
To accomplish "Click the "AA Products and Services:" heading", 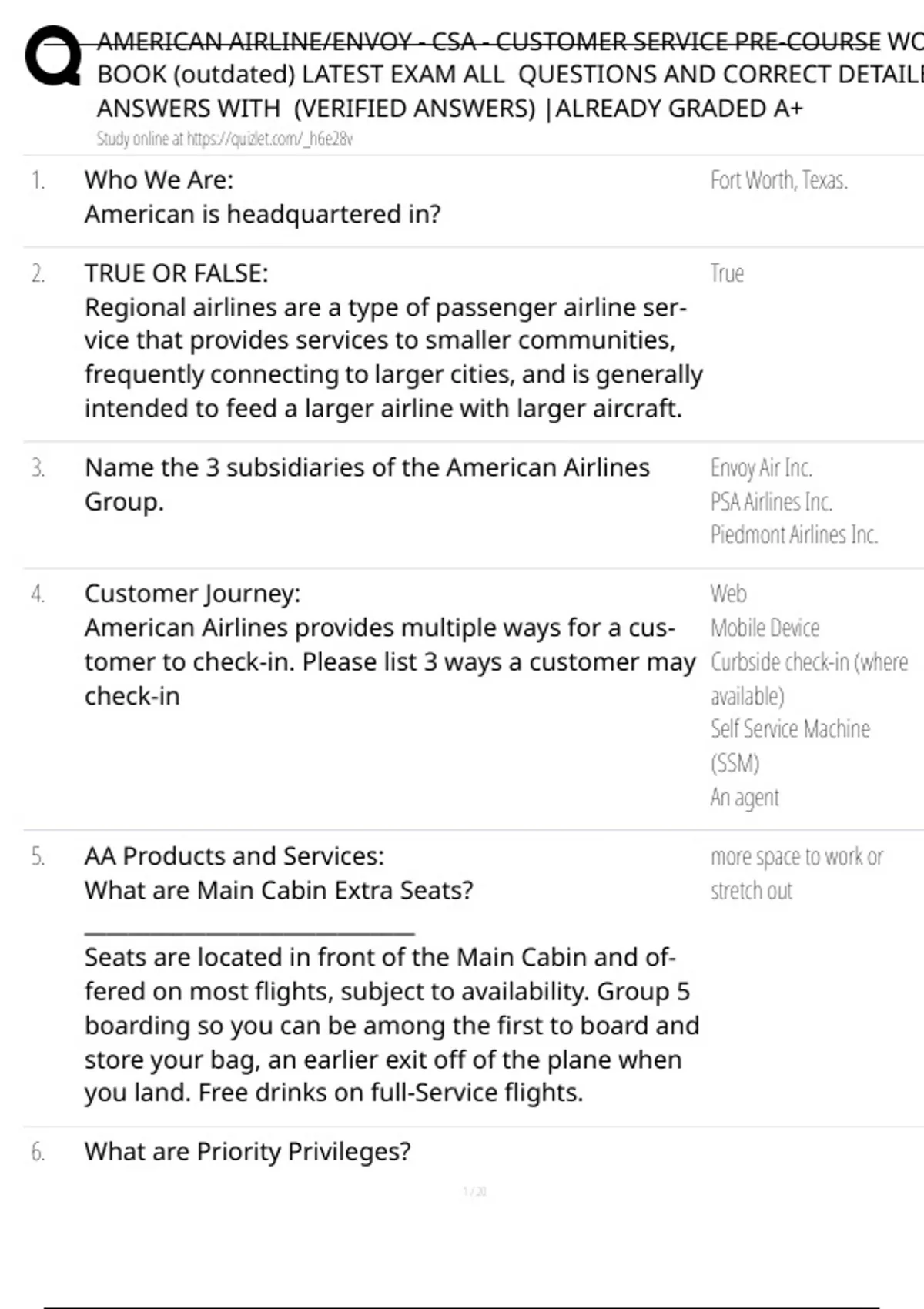I will pyautogui.click(x=234, y=856).
